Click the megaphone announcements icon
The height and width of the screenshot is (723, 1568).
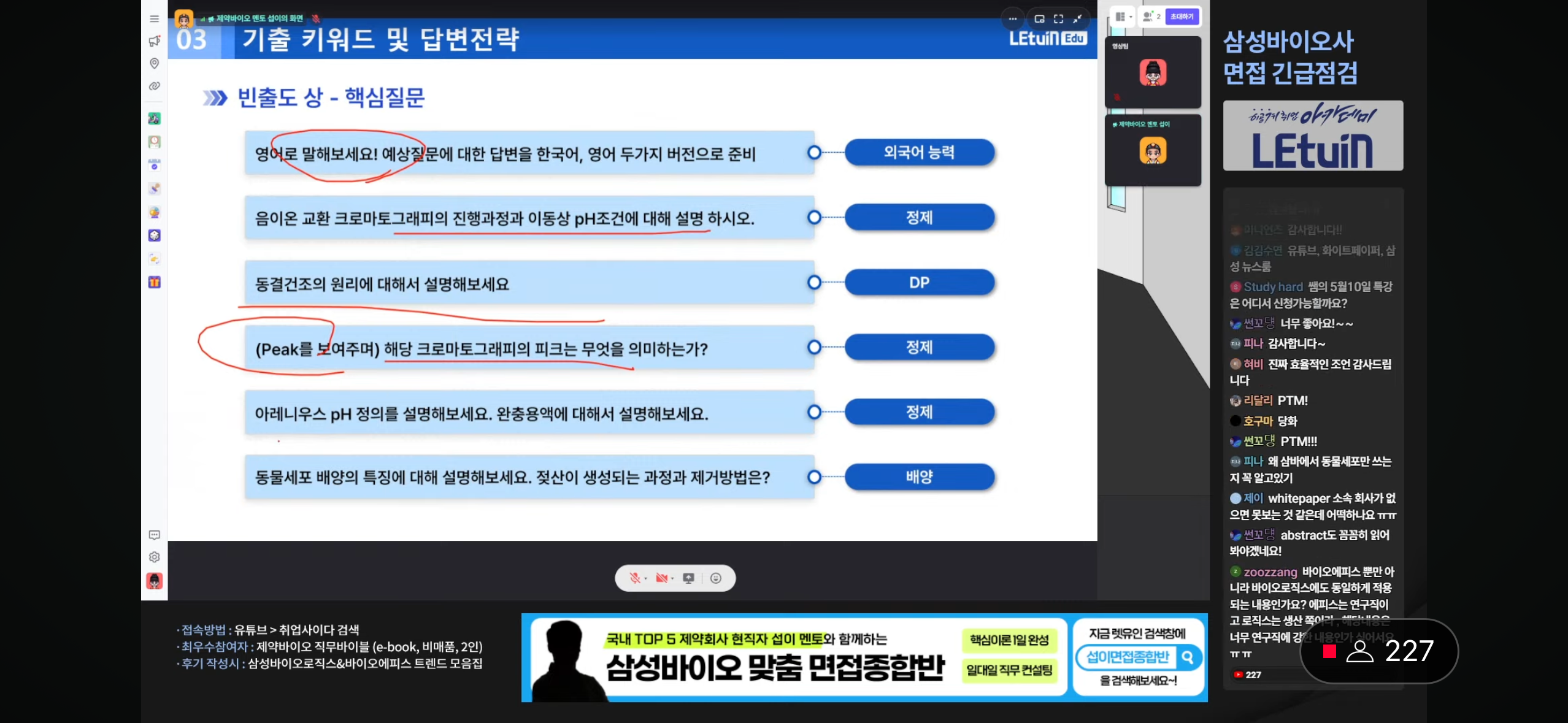[154, 41]
